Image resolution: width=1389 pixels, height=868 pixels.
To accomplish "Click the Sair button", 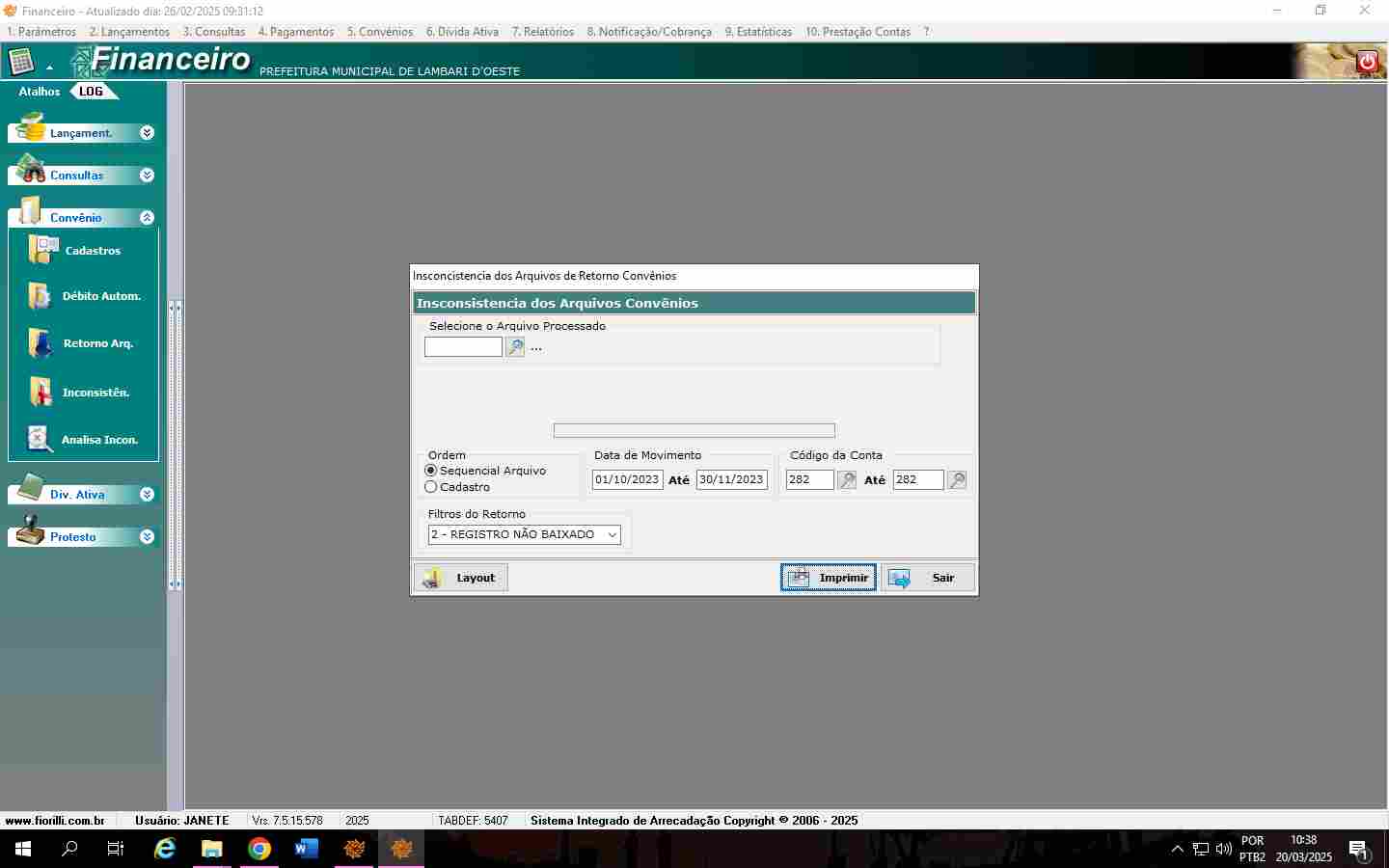I will [927, 578].
